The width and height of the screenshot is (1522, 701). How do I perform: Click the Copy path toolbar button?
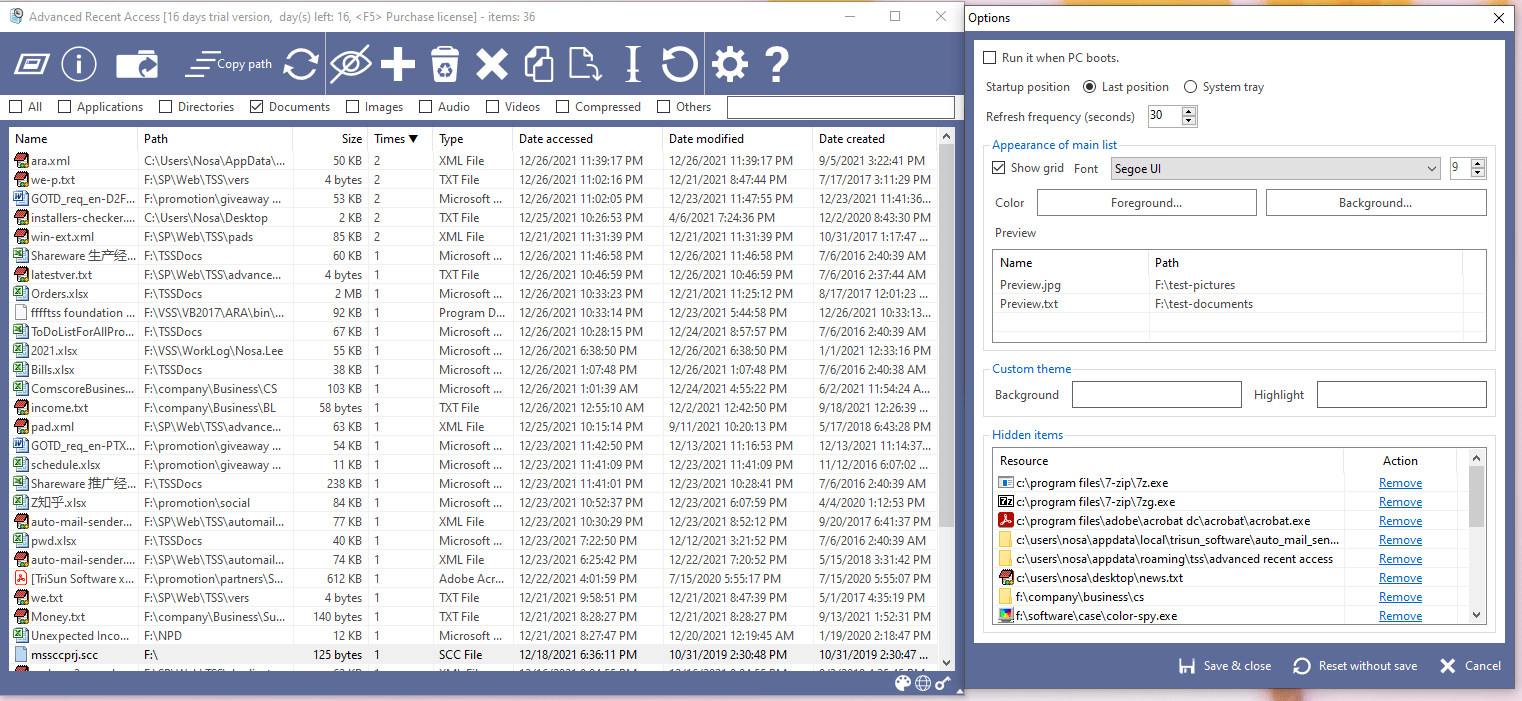[x=229, y=65]
